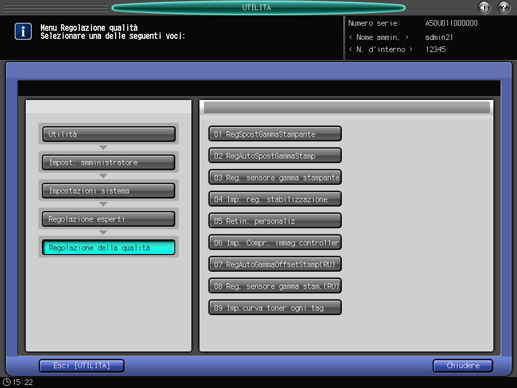Open Impost. amministratore menu level
Image resolution: width=517 pixels, height=388 pixels.
tap(109, 162)
